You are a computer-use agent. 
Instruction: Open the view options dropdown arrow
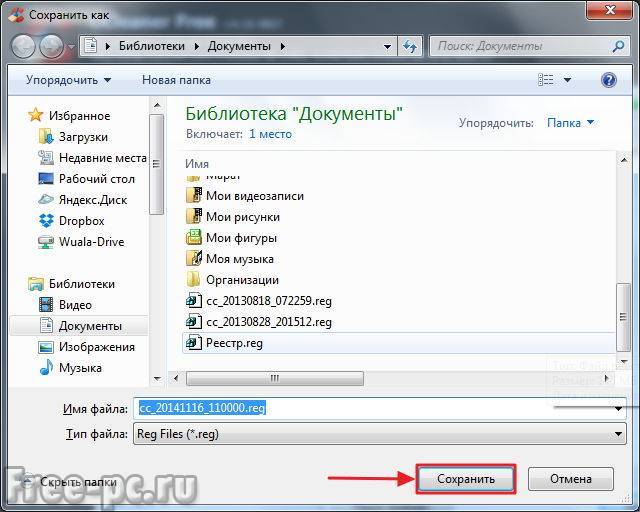(x=567, y=80)
